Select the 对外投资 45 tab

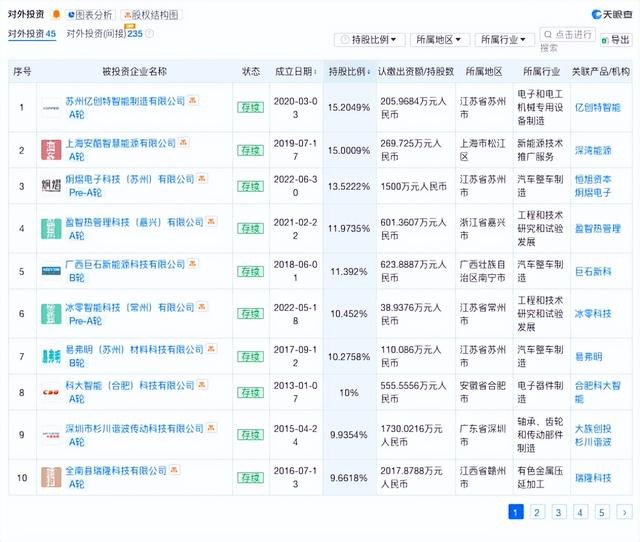(x=32, y=34)
